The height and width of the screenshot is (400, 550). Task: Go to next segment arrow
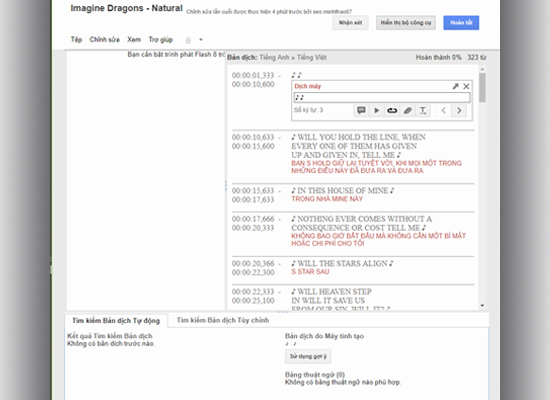point(459,111)
